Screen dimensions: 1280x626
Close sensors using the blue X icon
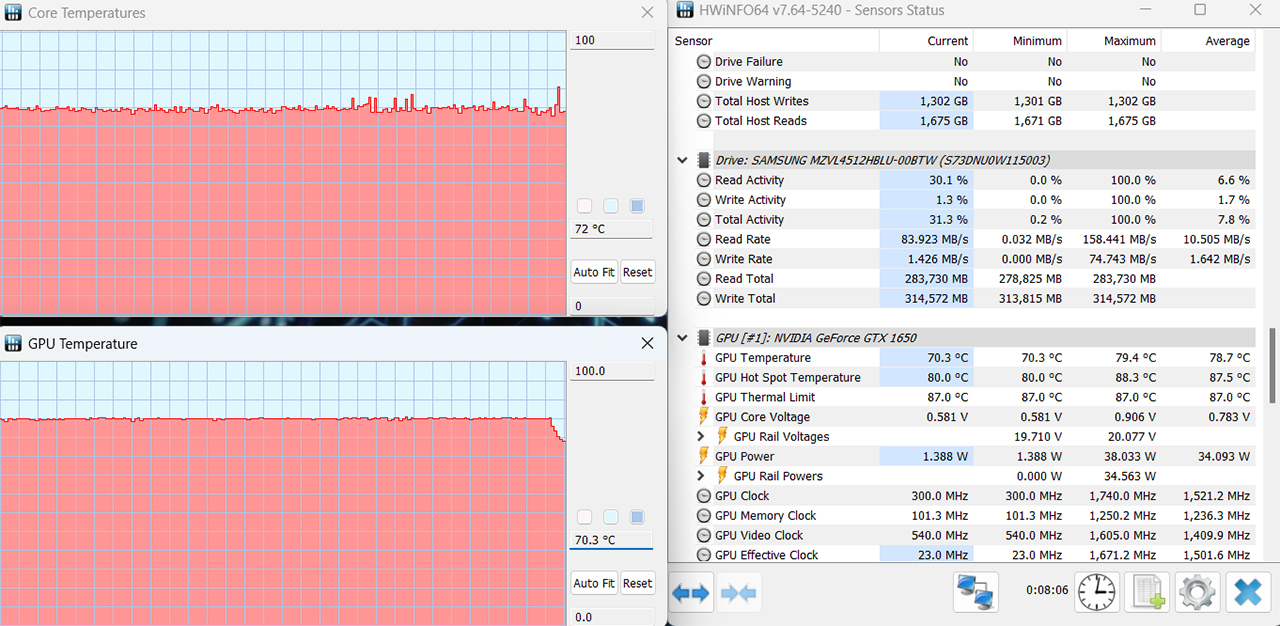(x=1246, y=593)
